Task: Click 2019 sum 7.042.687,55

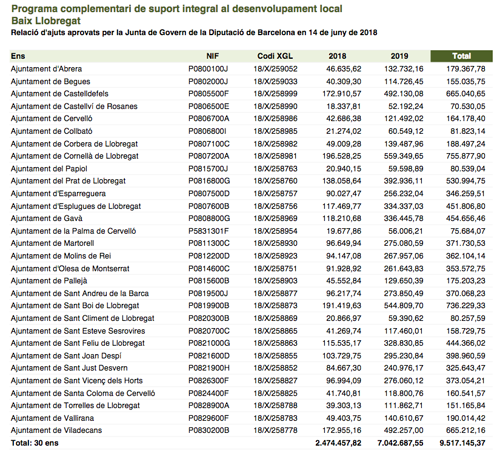Action: (400, 443)
